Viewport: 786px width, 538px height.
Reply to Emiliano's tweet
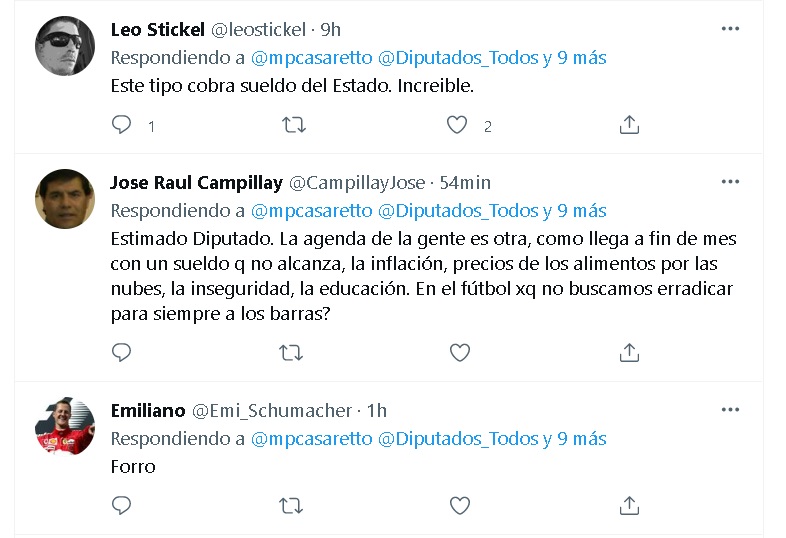(x=122, y=505)
